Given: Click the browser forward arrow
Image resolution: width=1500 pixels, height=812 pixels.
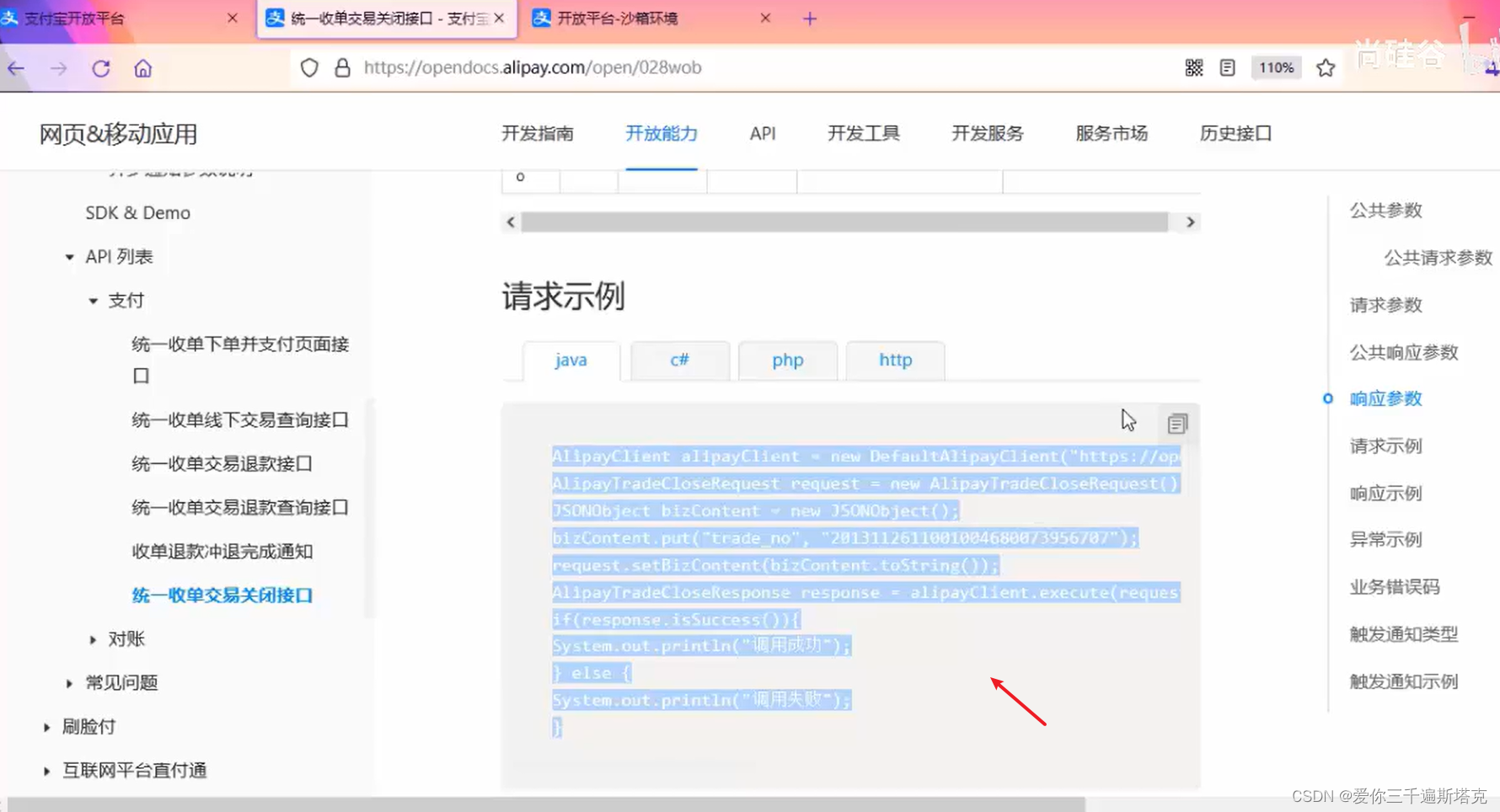Looking at the screenshot, I should pyautogui.click(x=58, y=68).
